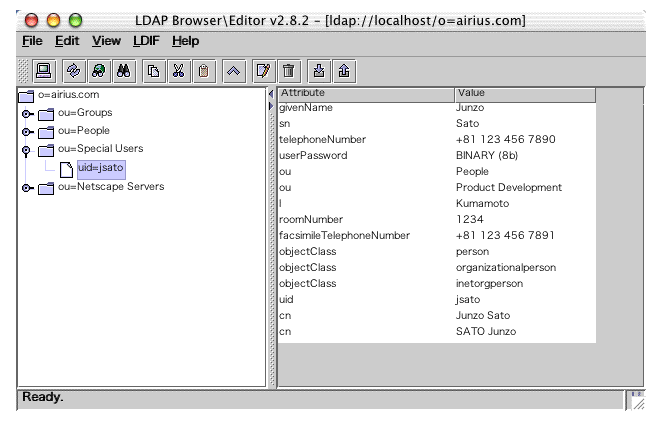The width and height of the screenshot is (663, 422).
Task: Click the SATO Junzo cn value
Action: click(486, 332)
